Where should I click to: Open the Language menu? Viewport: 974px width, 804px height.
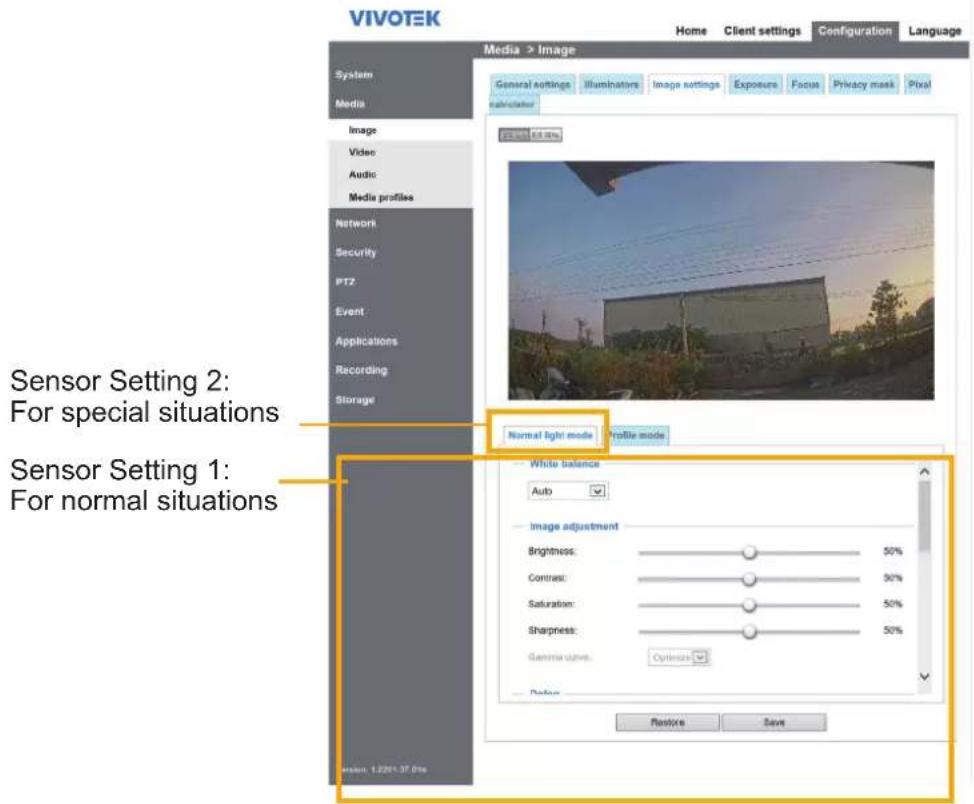[934, 30]
